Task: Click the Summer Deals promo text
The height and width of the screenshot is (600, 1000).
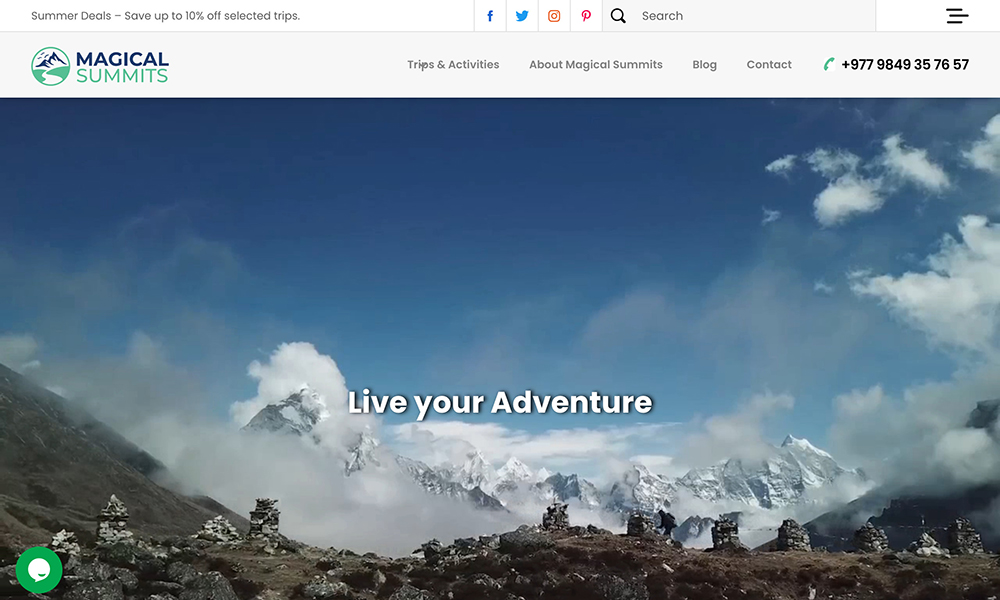Action: tap(165, 16)
